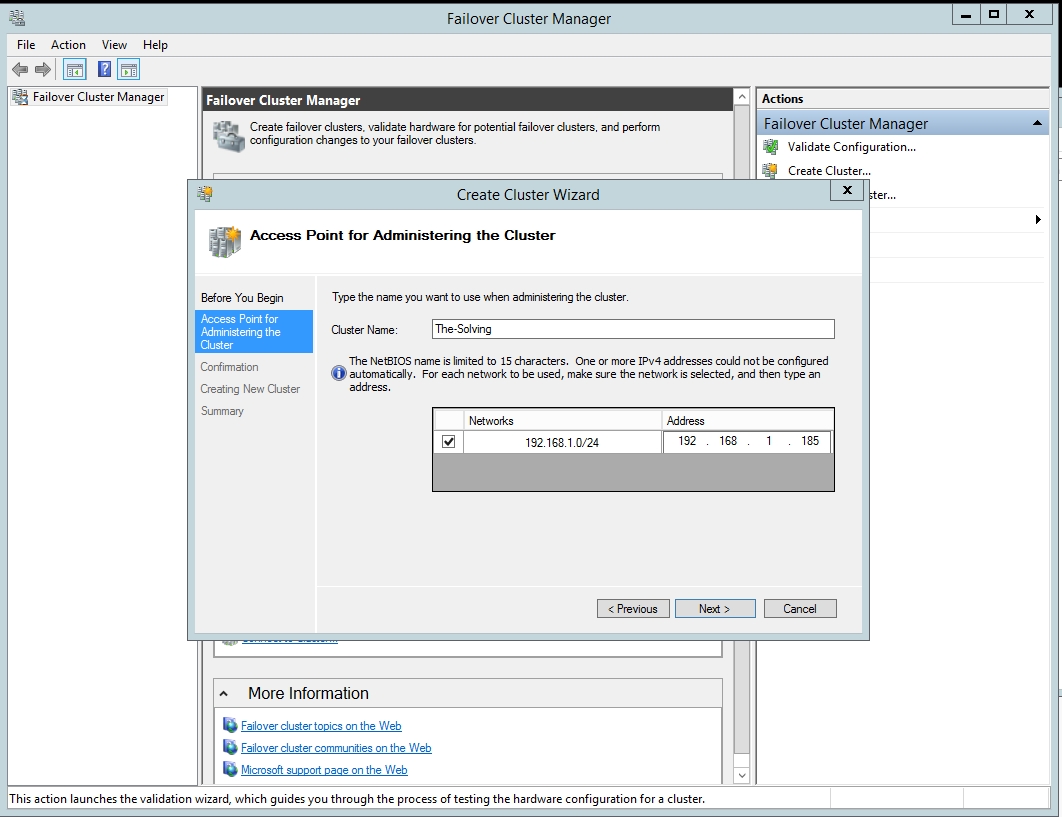Minimize the Failover Cluster Manager window

pyautogui.click(x=966, y=14)
